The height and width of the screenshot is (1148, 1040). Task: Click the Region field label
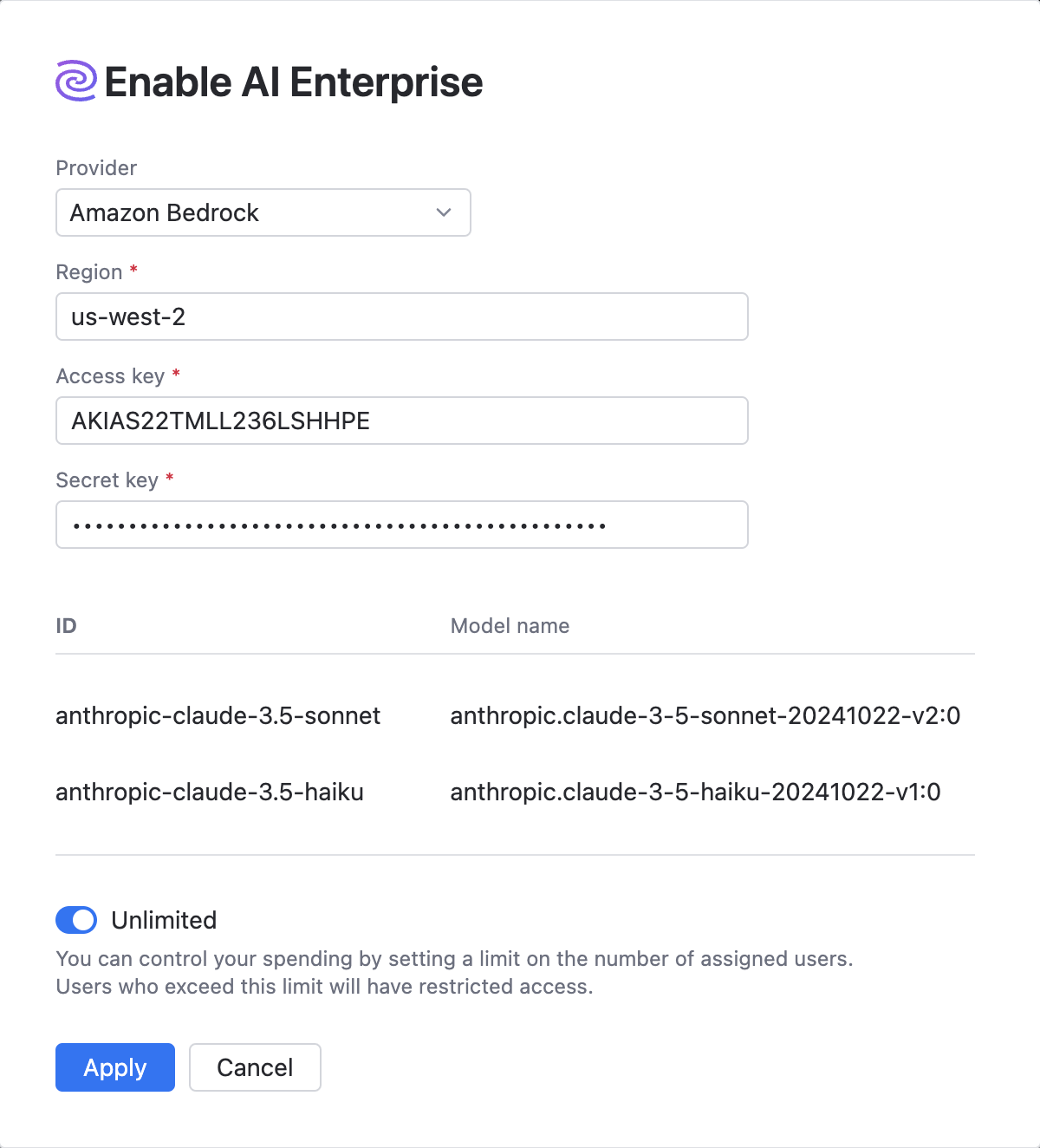(89, 272)
